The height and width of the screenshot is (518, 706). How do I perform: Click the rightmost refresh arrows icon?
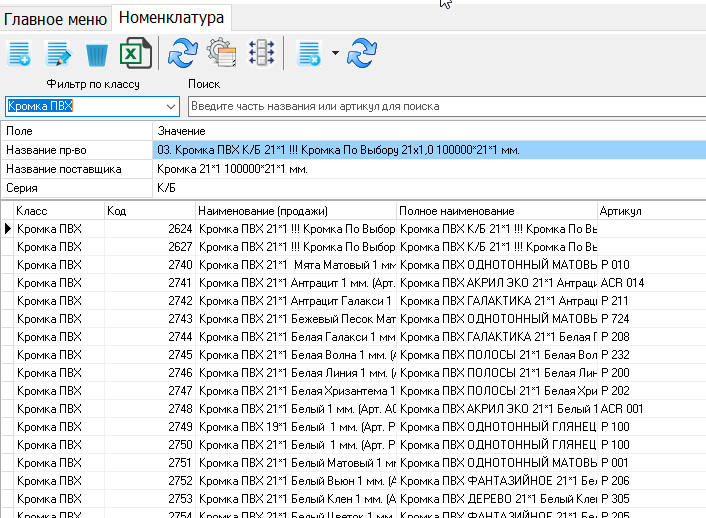362,54
